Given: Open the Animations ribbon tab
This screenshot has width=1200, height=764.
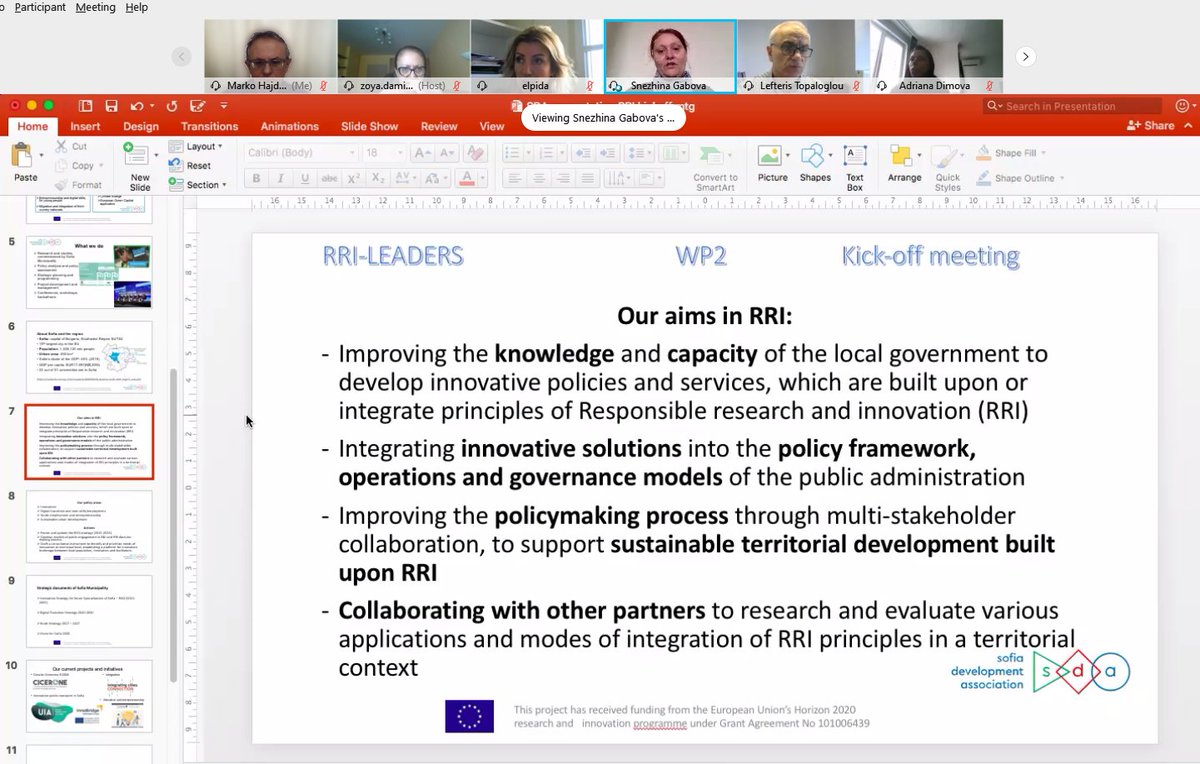Looking at the screenshot, I should coord(289,127).
